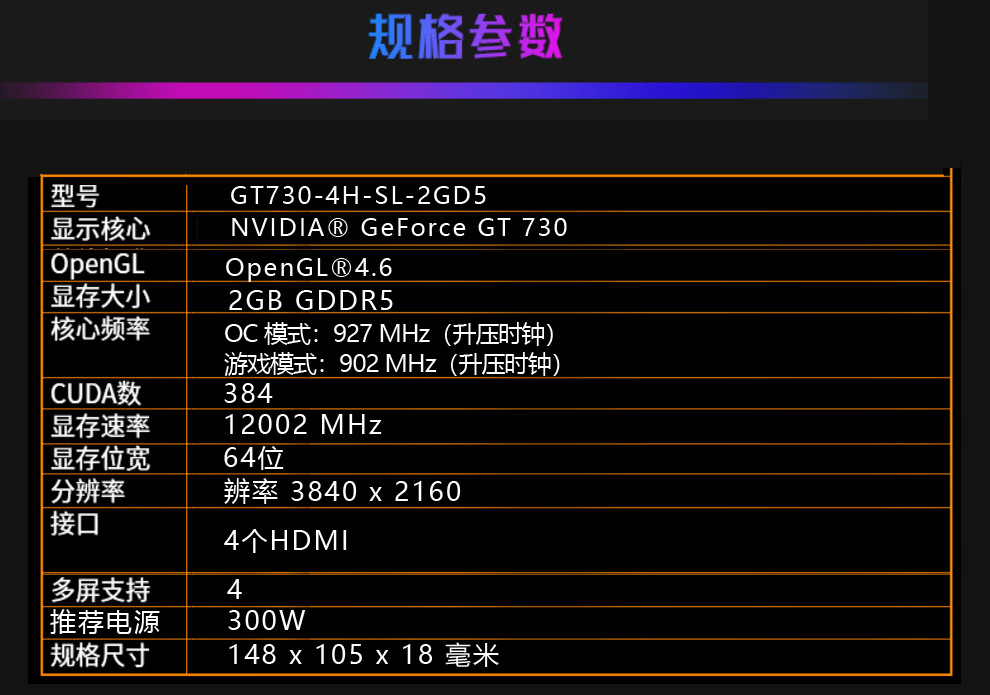
Task: Select the CUDA数 value 384
Action: click(x=248, y=393)
